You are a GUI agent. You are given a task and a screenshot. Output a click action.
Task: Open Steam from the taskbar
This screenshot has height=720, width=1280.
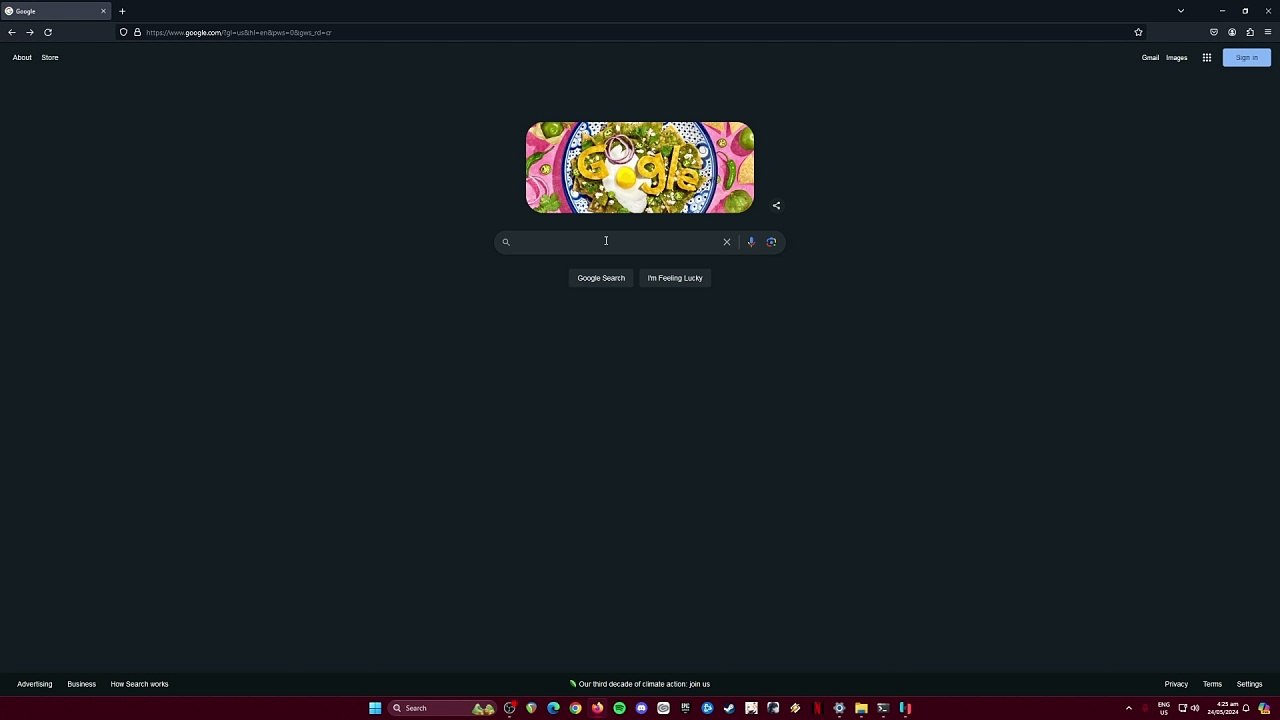729,708
